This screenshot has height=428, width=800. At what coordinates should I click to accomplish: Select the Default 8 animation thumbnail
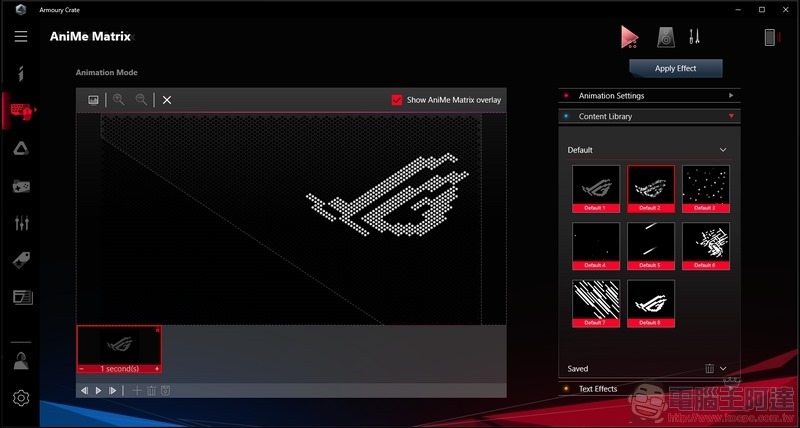coord(651,303)
